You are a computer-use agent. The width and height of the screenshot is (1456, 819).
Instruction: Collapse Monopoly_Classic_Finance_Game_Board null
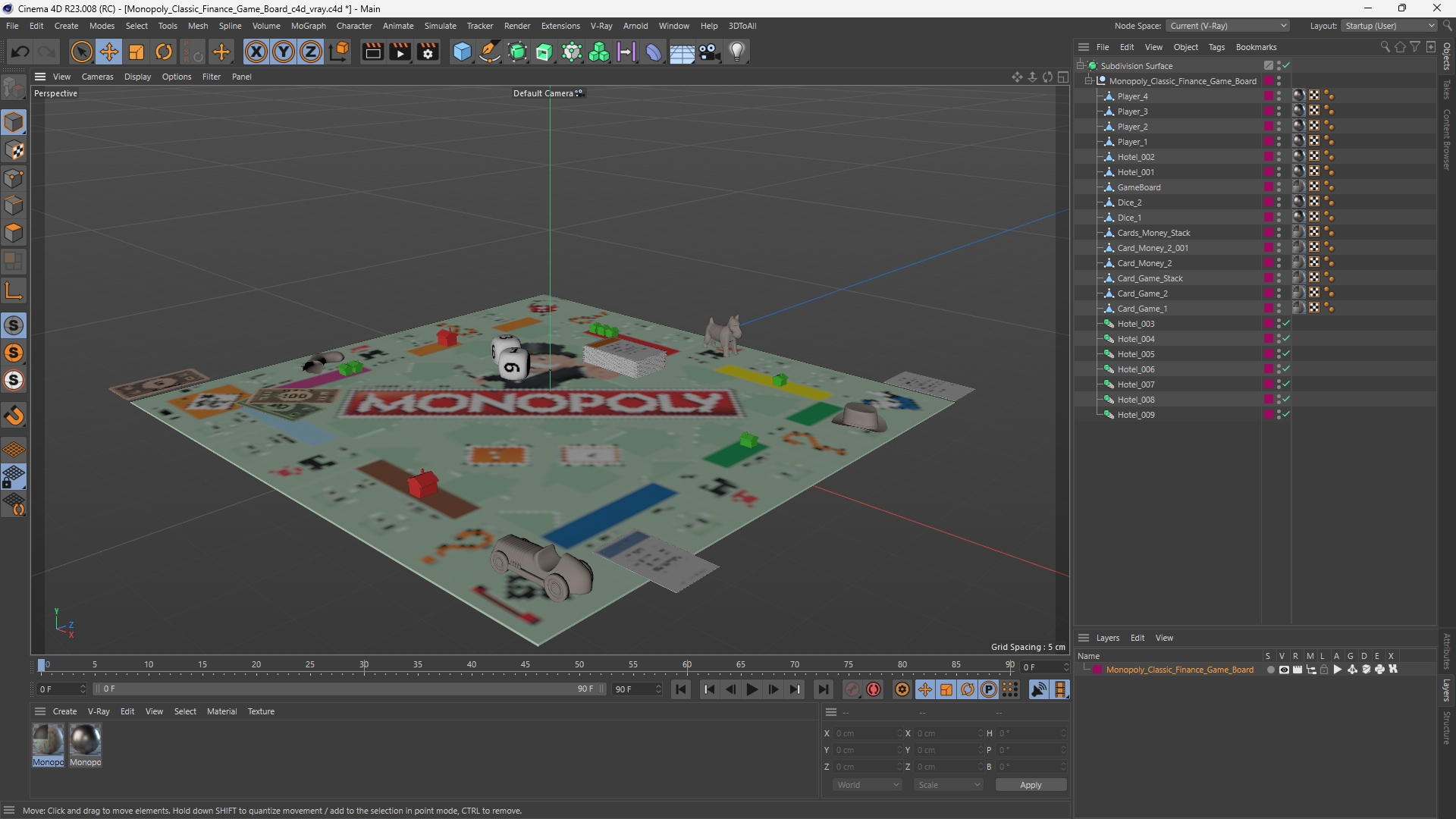1090,81
